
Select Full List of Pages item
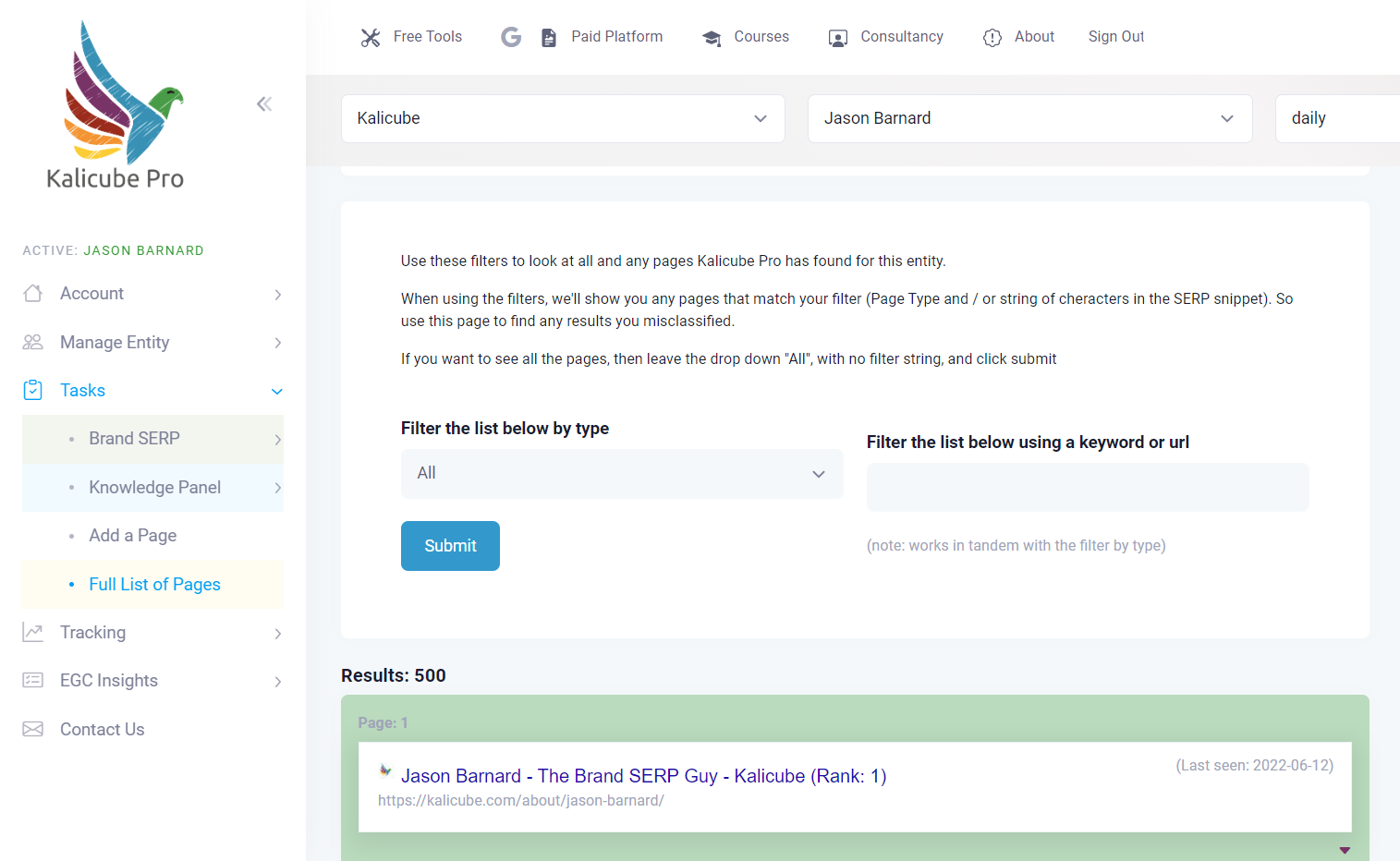tap(152, 585)
